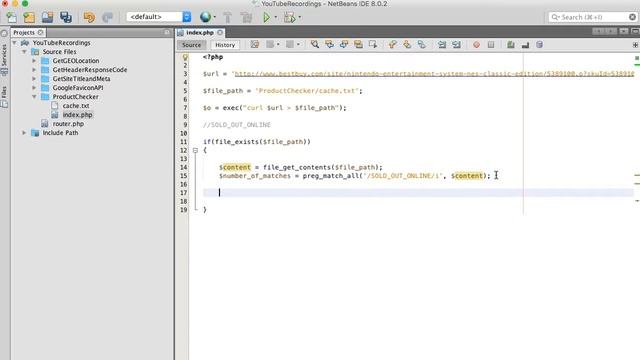Viewport: 640px width, 360px height.
Task: Toggle the Rectangular Selection icon
Action: [373, 44]
